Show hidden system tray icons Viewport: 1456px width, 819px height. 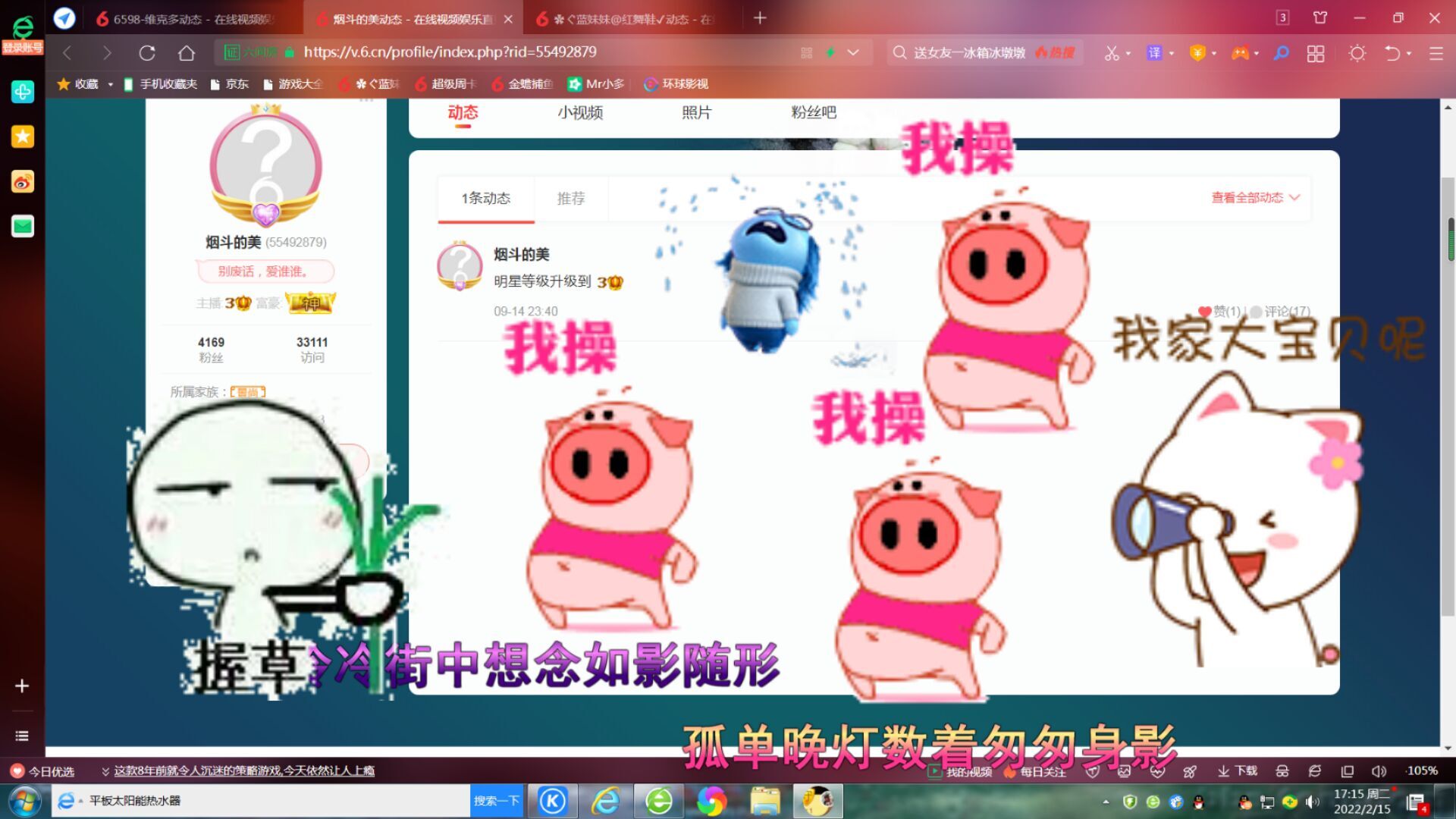coord(1106,802)
